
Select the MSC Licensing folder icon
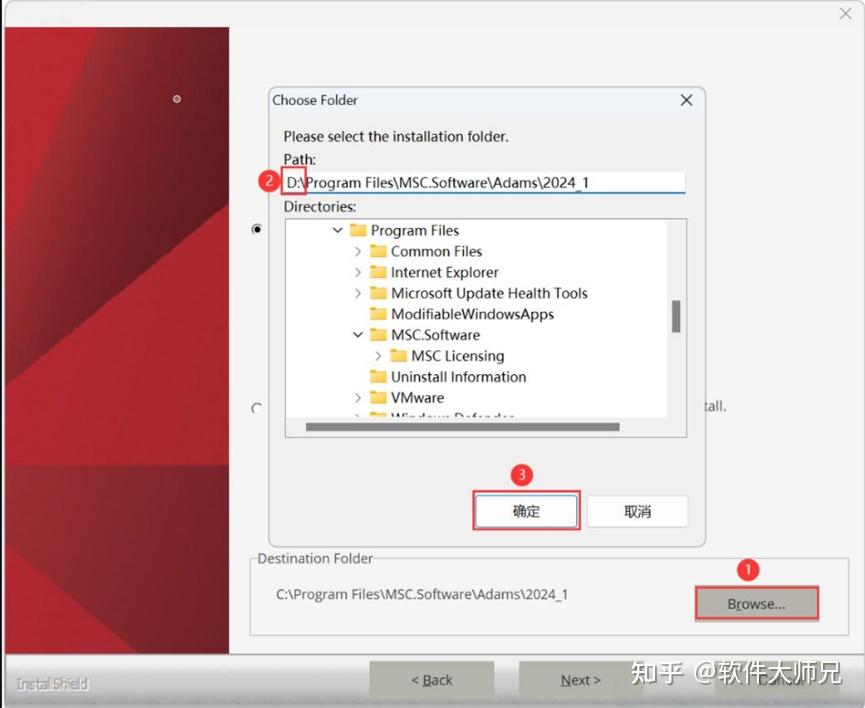point(399,356)
